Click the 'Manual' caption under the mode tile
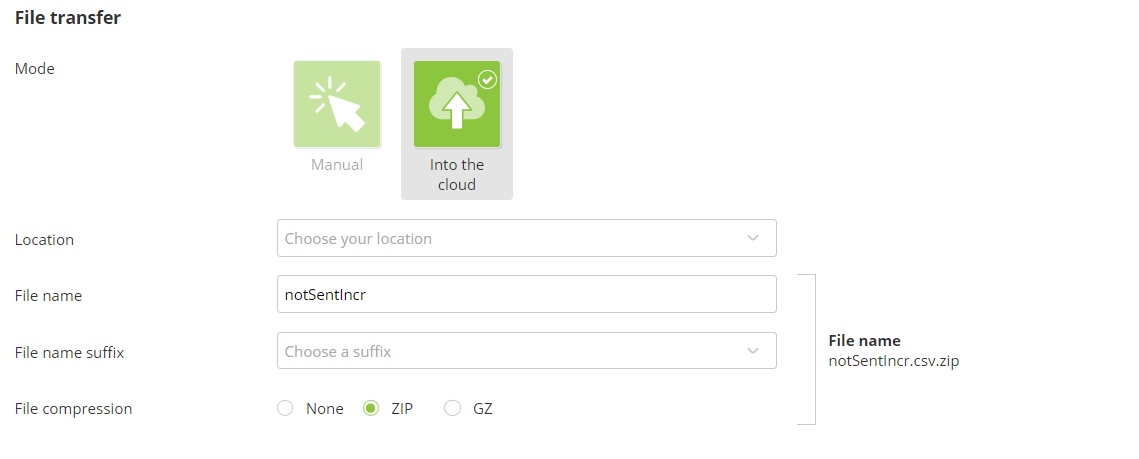 [x=337, y=164]
